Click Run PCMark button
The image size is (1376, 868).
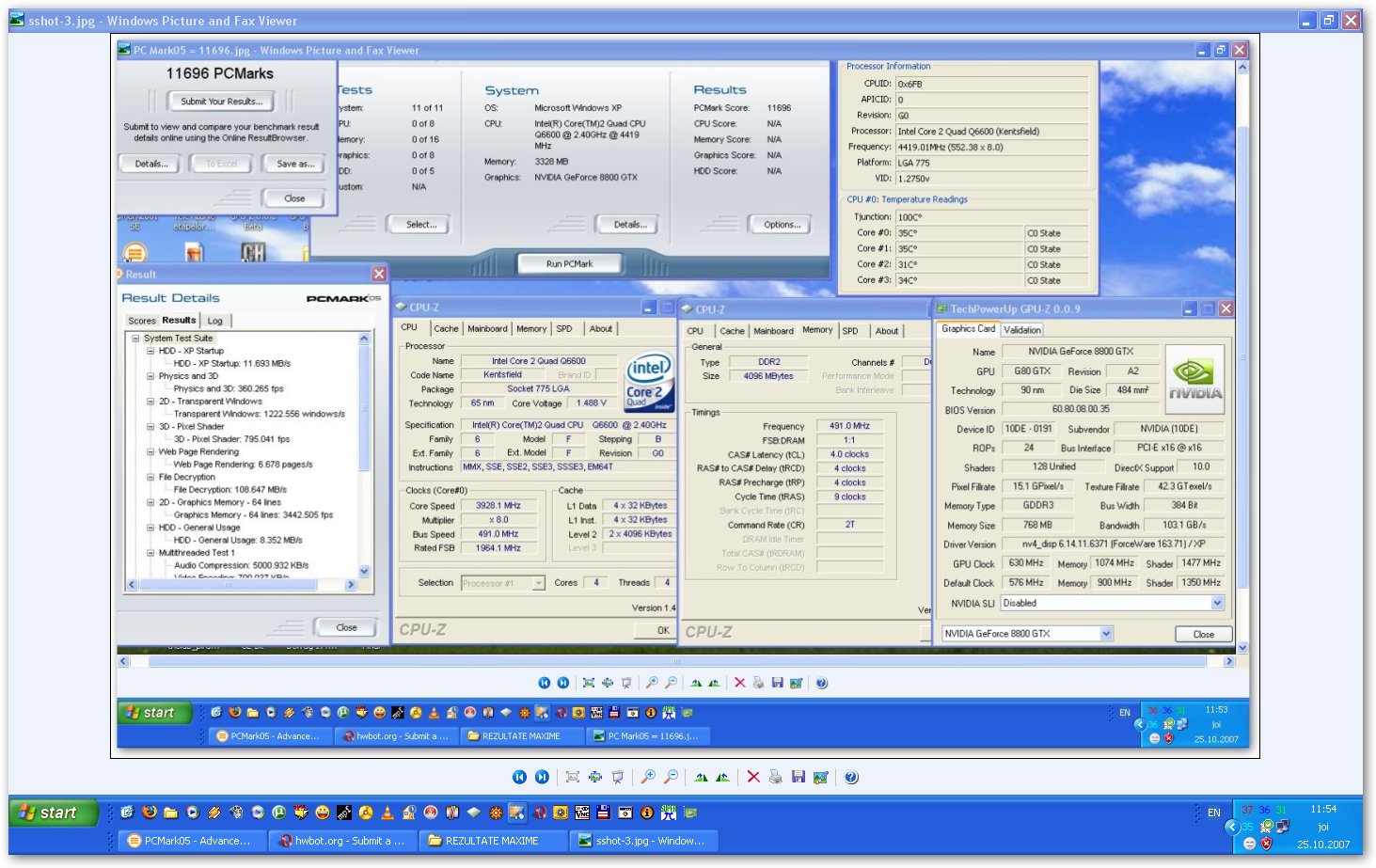569,264
